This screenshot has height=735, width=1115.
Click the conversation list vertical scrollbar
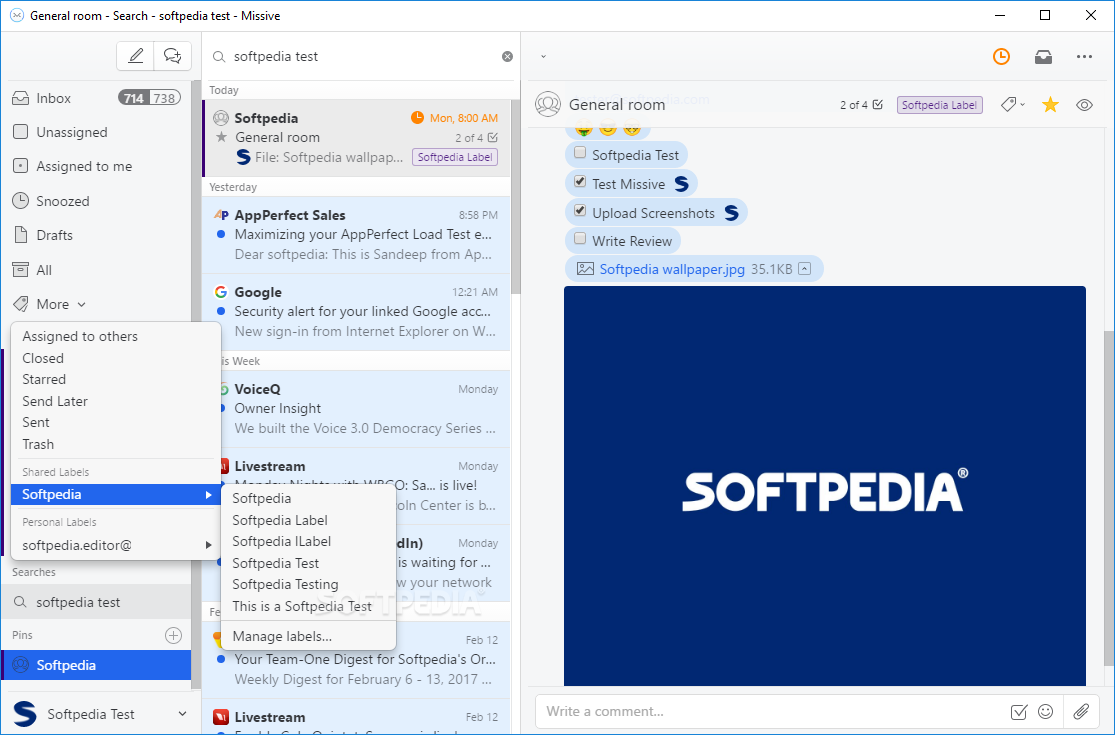pos(516,196)
